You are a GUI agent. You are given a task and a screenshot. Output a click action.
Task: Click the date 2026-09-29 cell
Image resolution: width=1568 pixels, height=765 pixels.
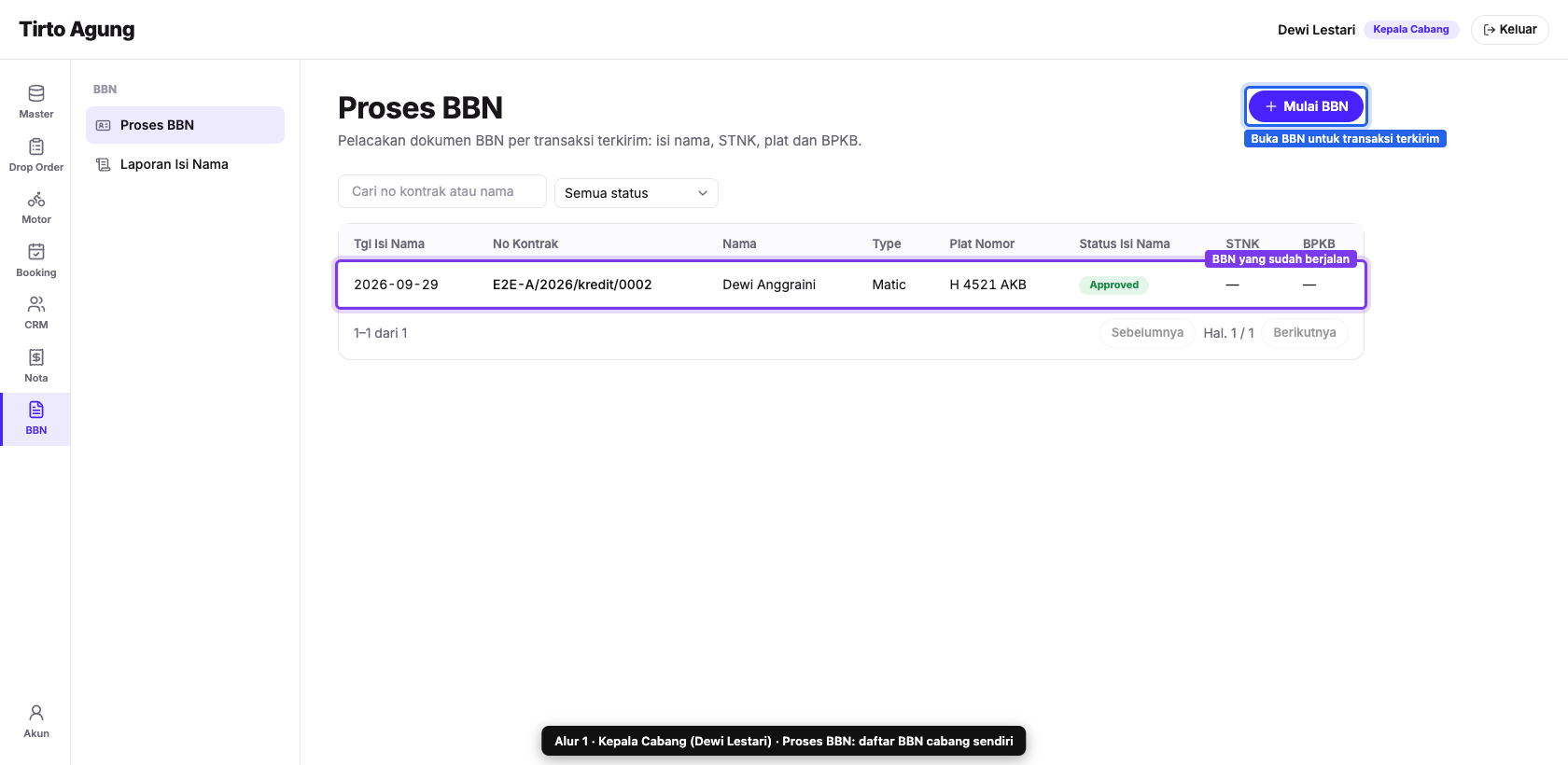tap(396, 285)
